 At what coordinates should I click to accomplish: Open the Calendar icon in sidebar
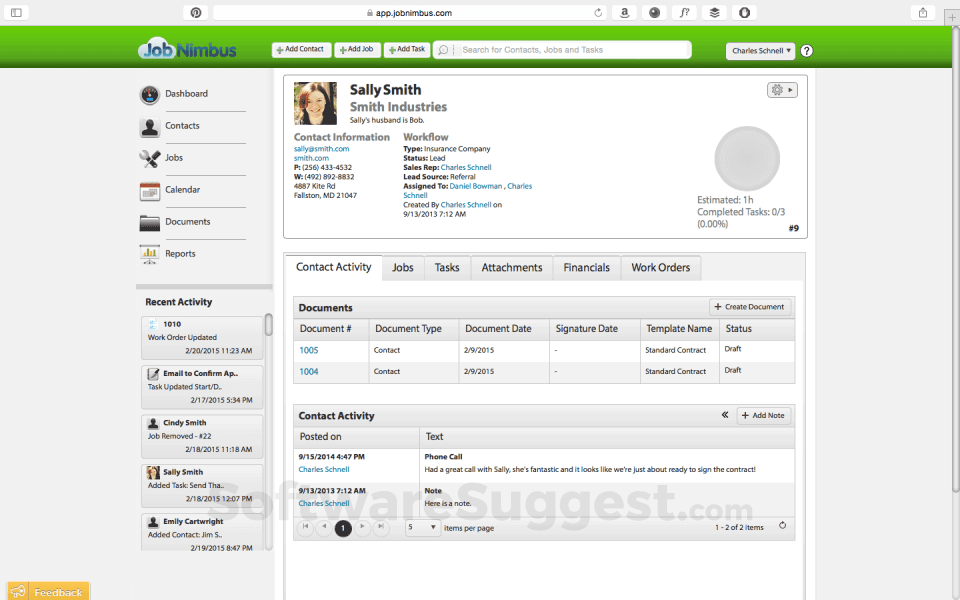[149, 191]
